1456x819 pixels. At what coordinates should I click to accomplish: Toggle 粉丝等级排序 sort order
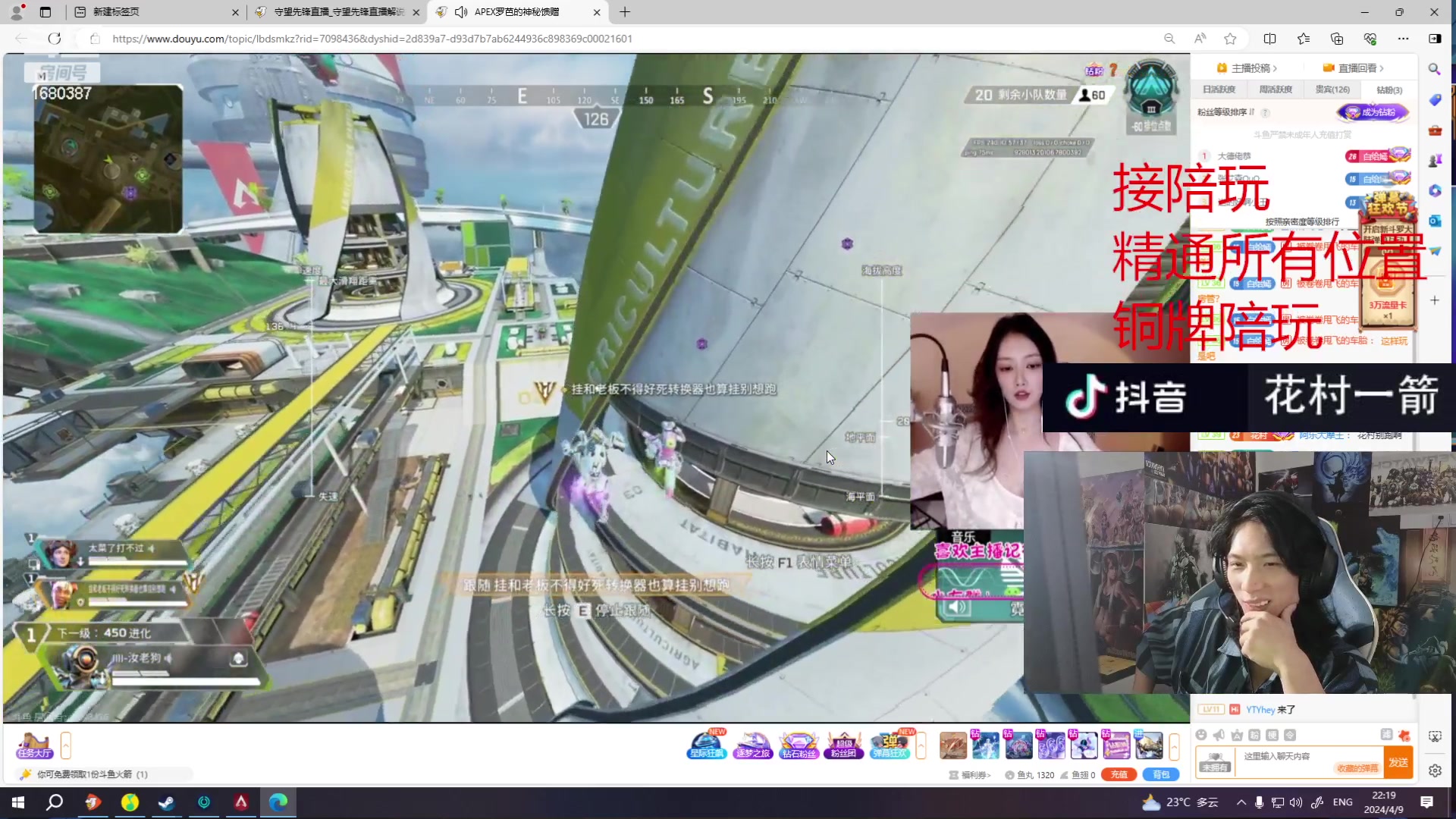(1225, 112)
